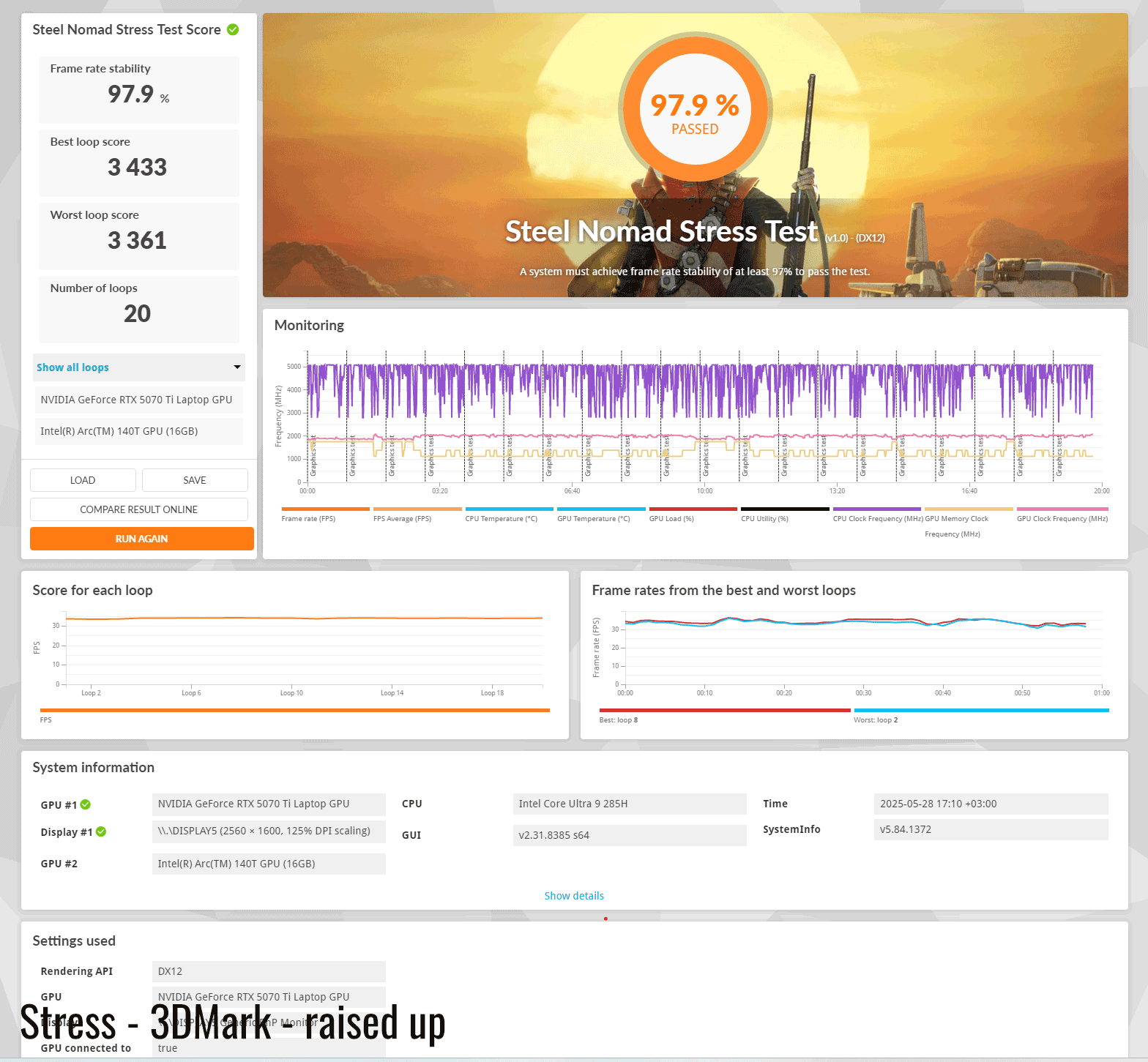Screen dimensions: 1148x1062
Task: Click the Number of loops value 20
Action: 138,314
